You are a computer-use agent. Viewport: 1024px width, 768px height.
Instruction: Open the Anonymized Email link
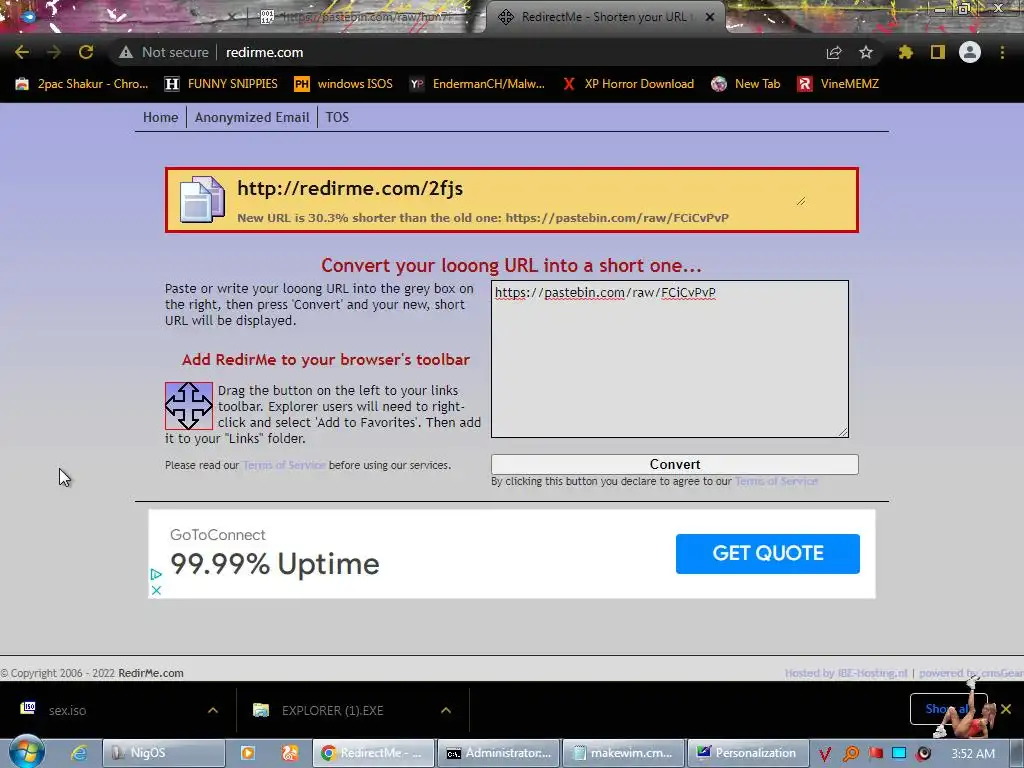pos(252,117)
